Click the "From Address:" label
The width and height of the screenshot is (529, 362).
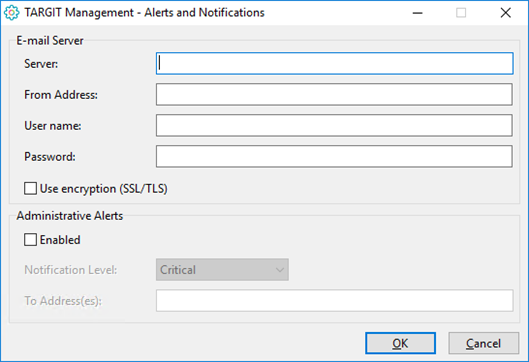coord(61,95)
